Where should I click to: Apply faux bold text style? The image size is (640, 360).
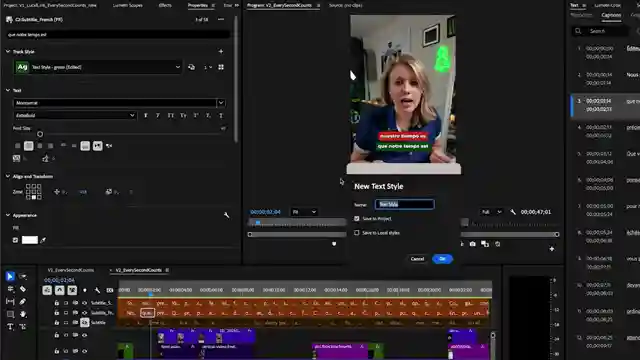(146, 116)
